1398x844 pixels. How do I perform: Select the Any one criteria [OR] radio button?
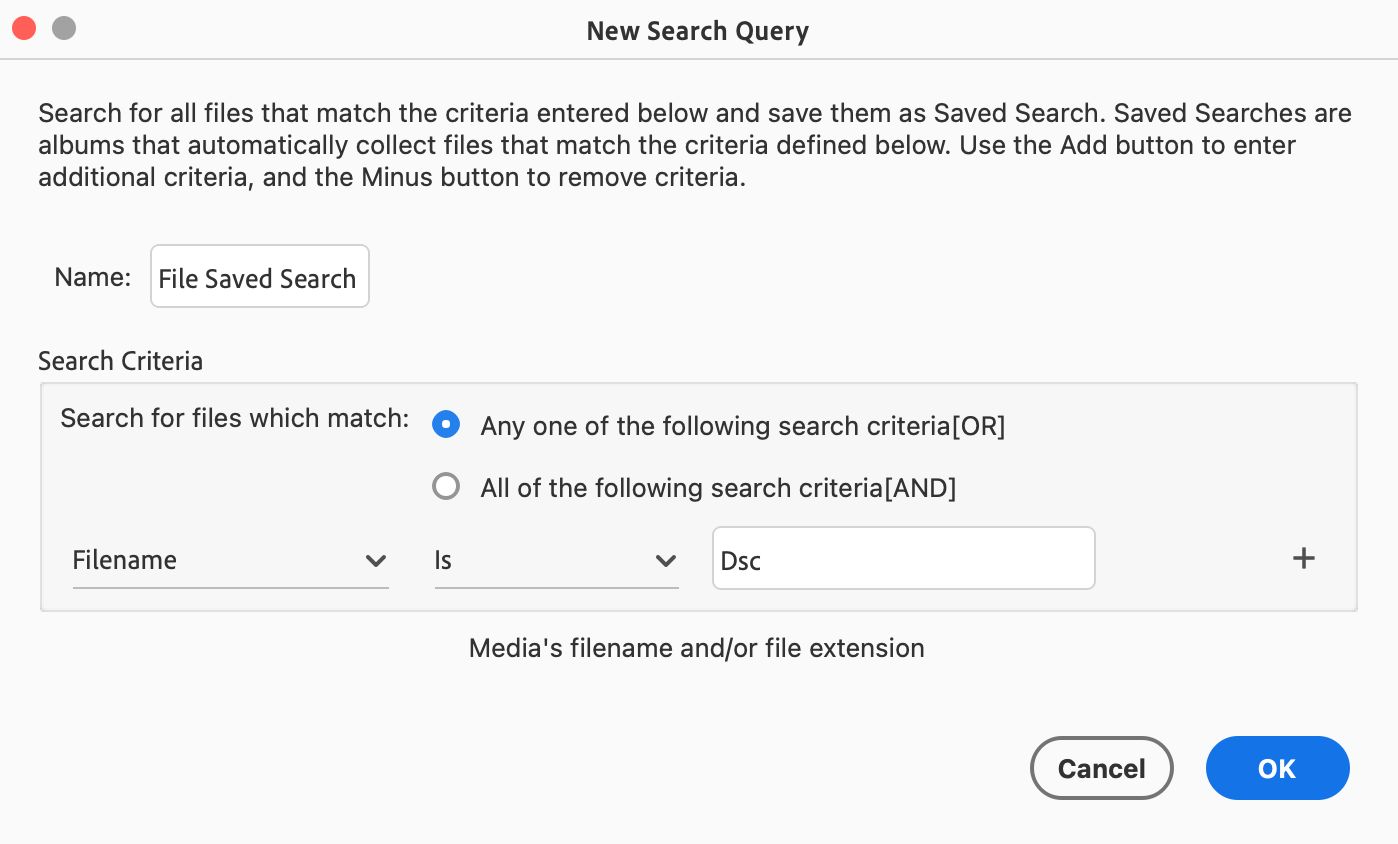pos(446,425)
